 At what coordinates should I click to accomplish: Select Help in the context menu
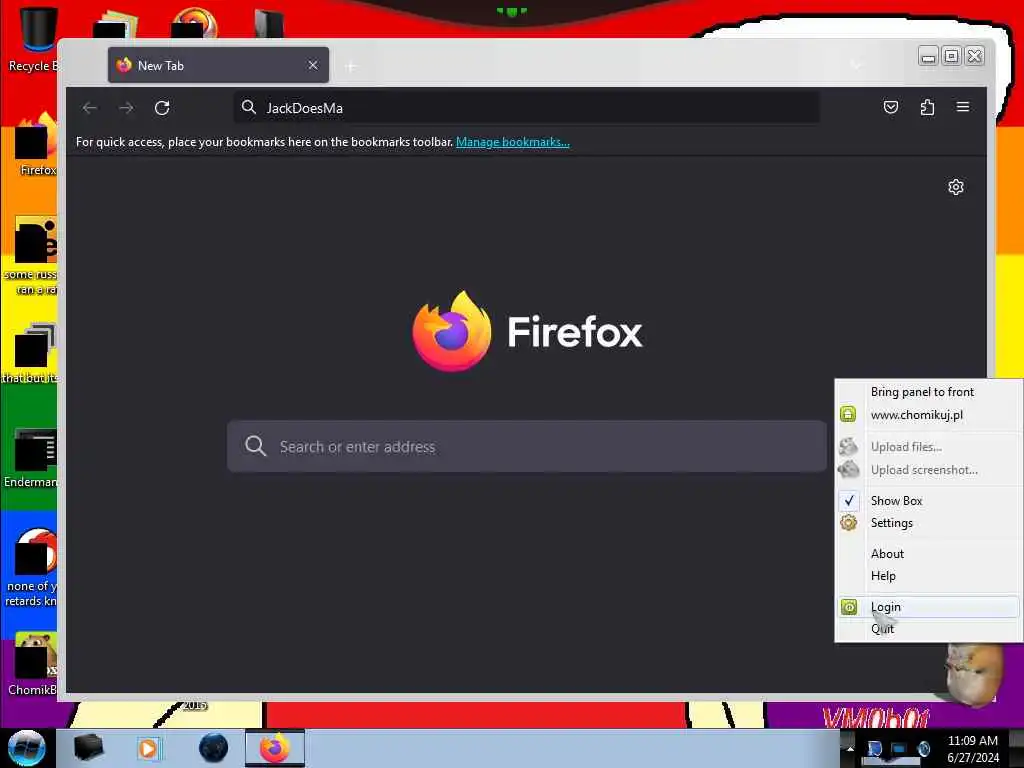coord(883,576)
